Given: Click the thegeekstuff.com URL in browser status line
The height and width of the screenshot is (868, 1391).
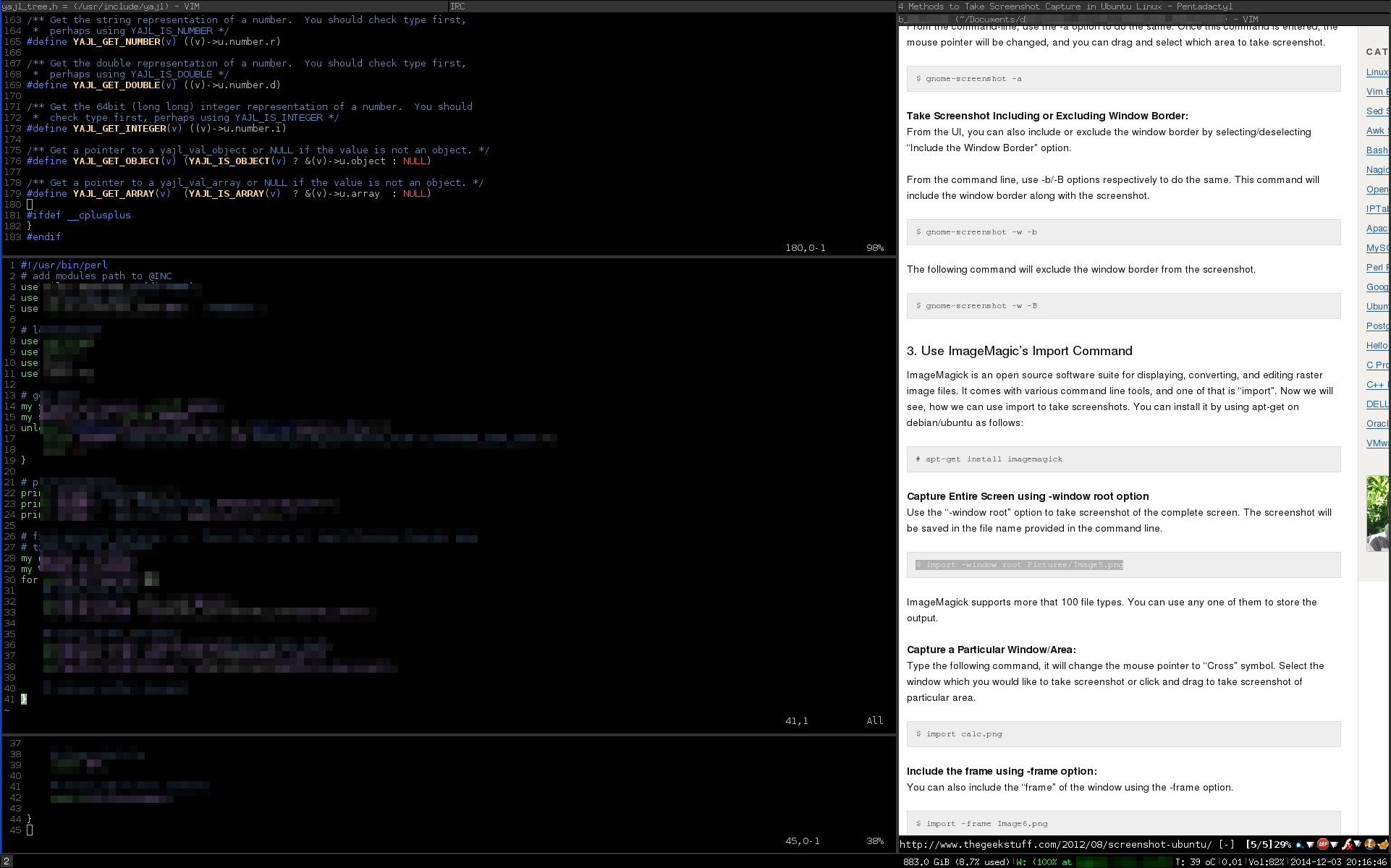Looking at the screenshot, I should [1056, 844].
